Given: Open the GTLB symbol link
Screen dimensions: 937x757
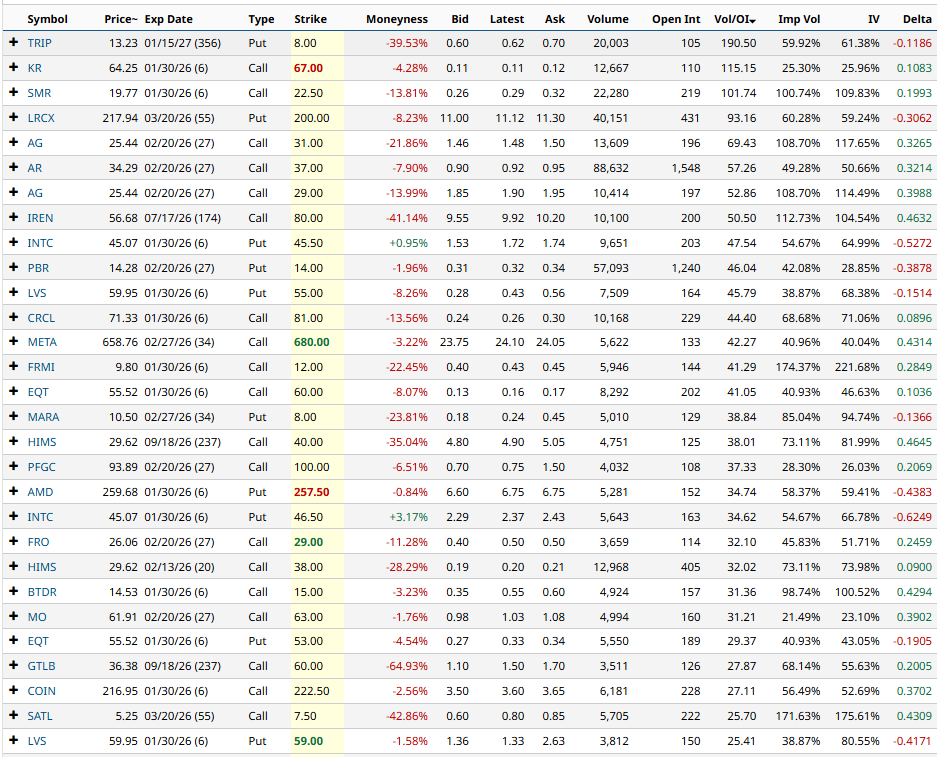Looking at the screenshot, I should [x=41, y=666].
